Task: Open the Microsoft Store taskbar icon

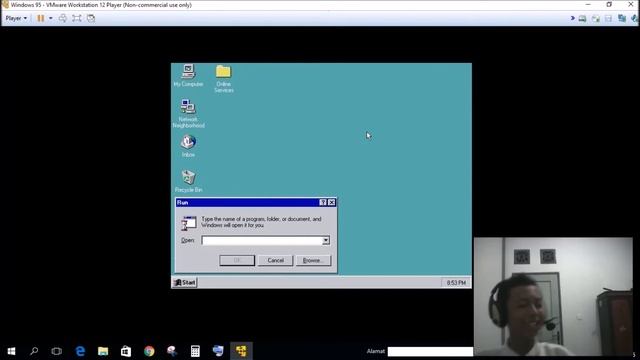Action: pos(126,351)
